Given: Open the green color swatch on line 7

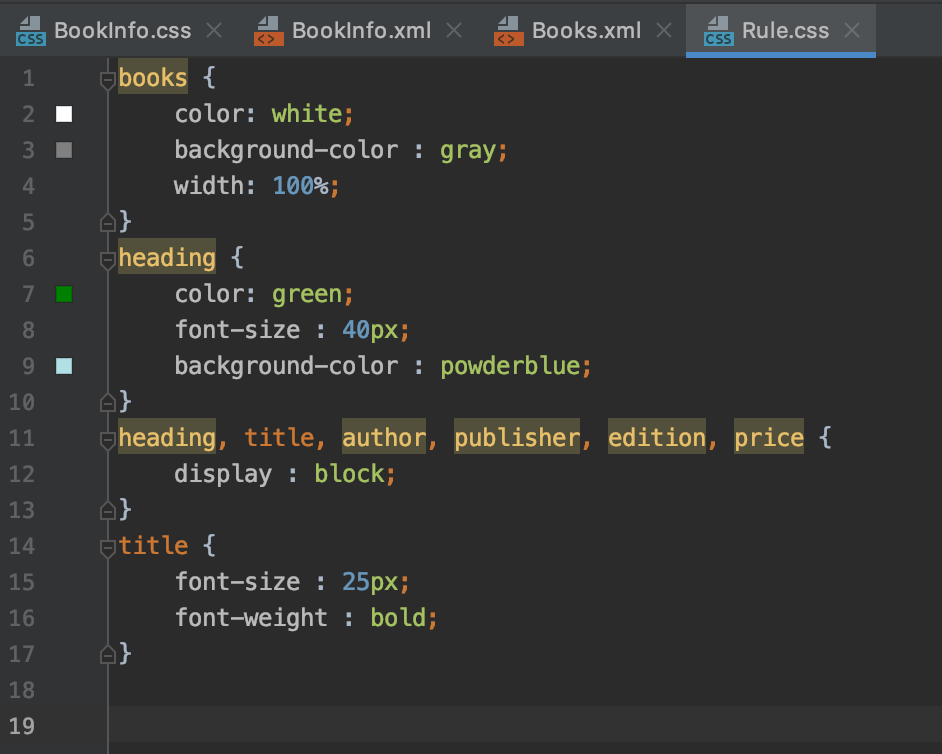Looking at the screenshot, I should (64, 294).
